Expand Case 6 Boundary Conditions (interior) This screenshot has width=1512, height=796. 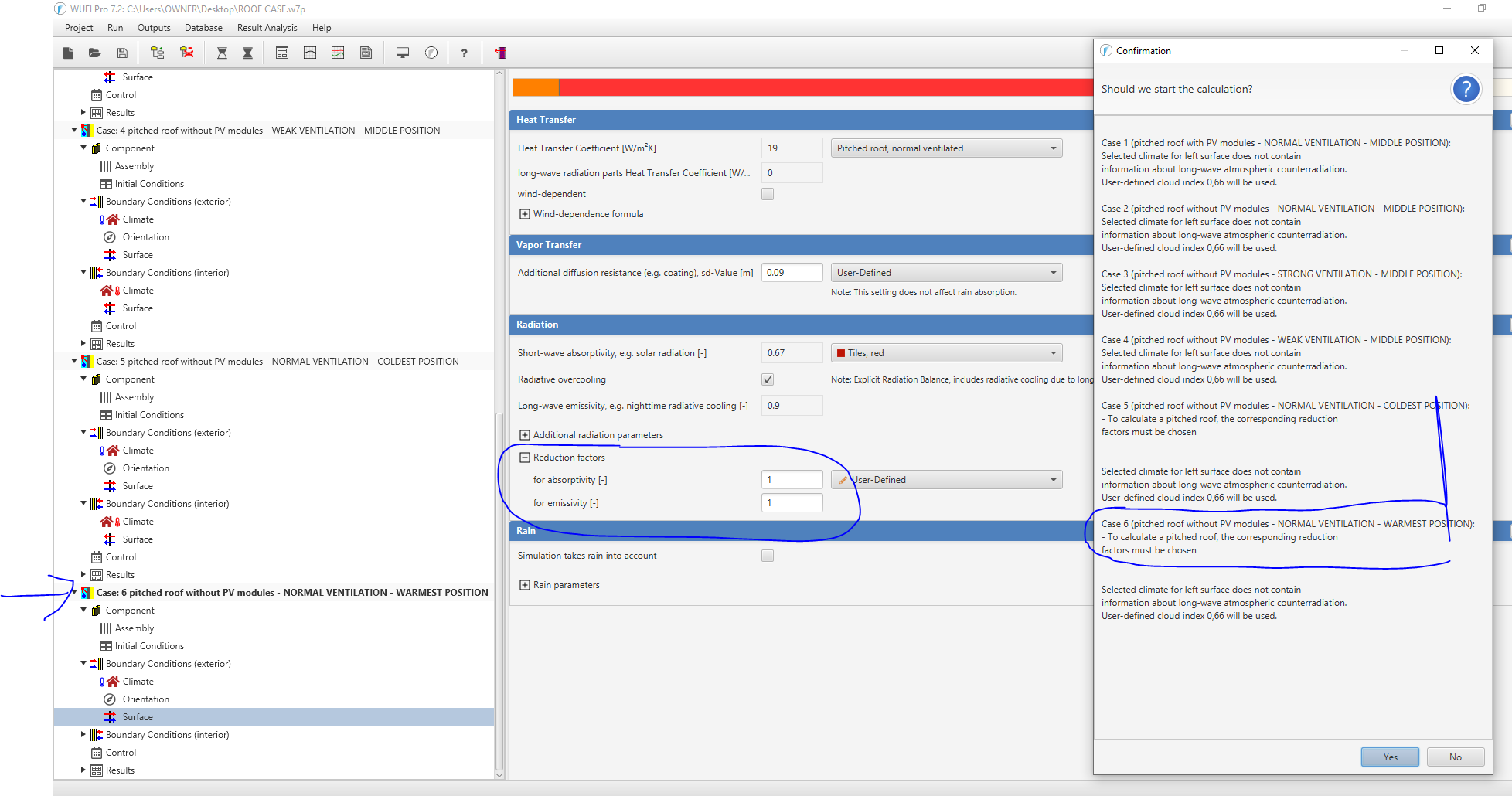83,734
